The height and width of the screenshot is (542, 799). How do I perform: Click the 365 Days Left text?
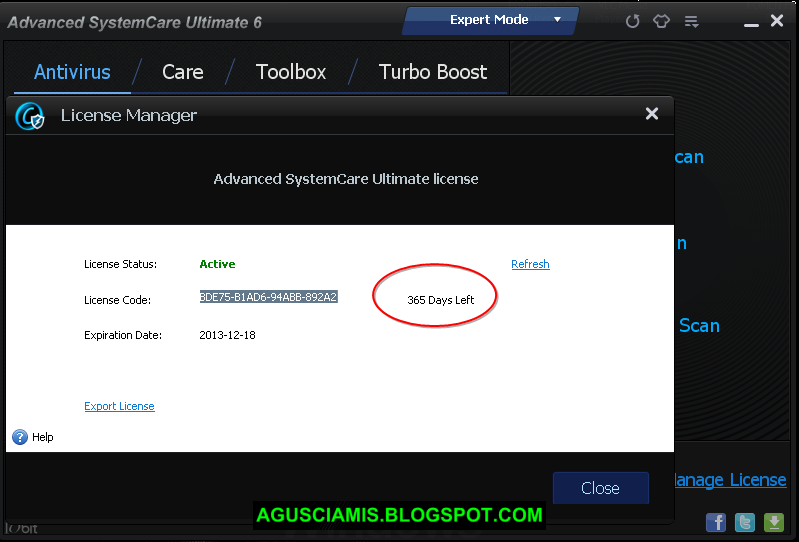[x=440, y=300]
